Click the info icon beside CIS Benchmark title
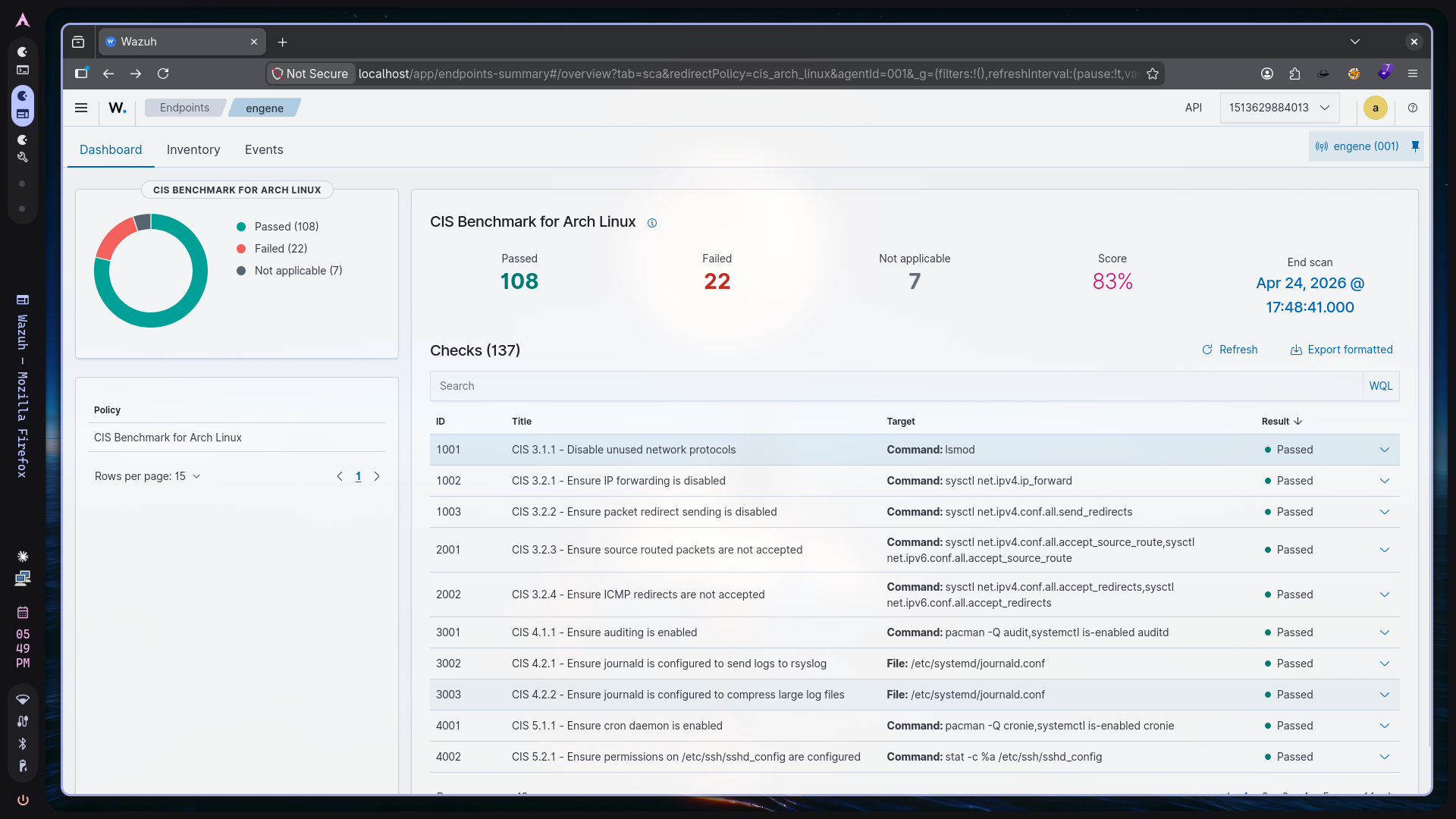 652,223
